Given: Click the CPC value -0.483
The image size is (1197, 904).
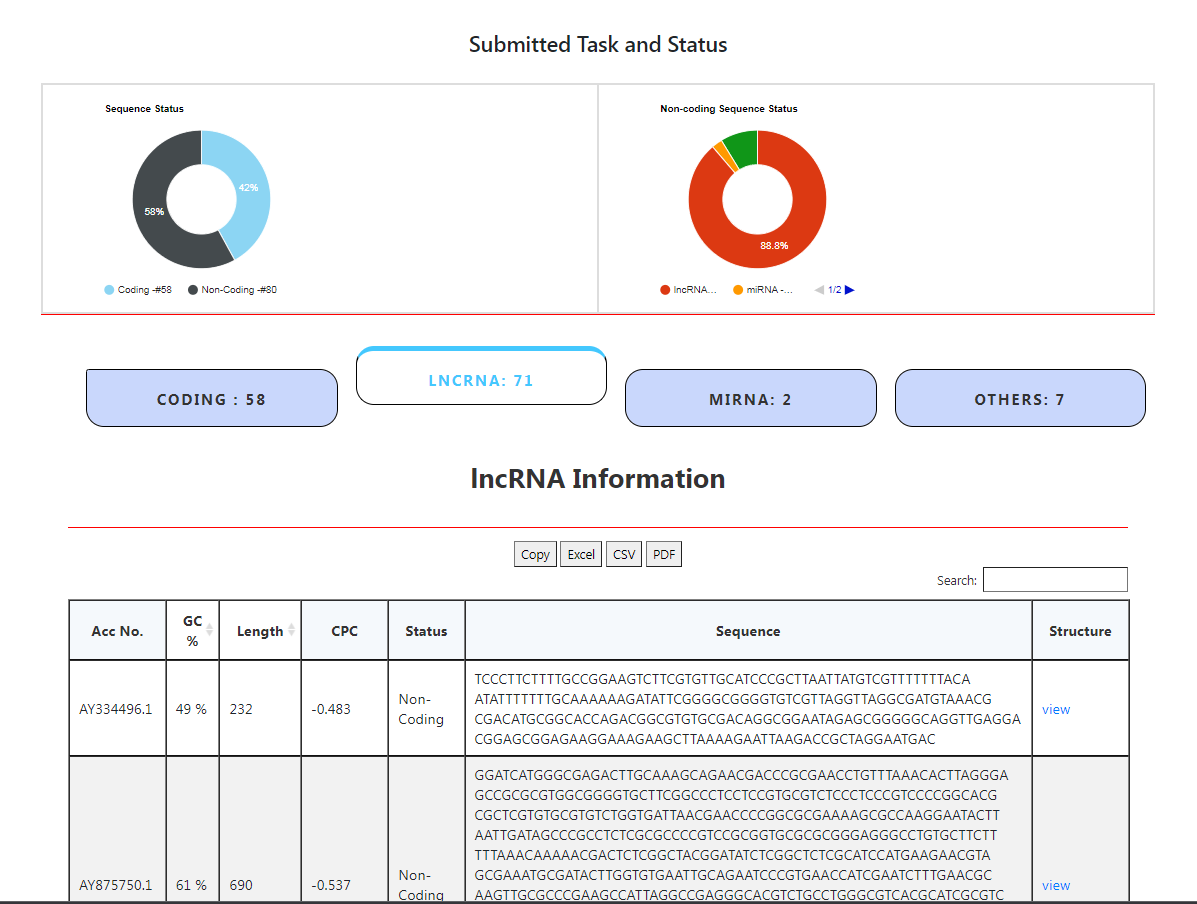Looking at the screenshot, I should tap(331, 709).
